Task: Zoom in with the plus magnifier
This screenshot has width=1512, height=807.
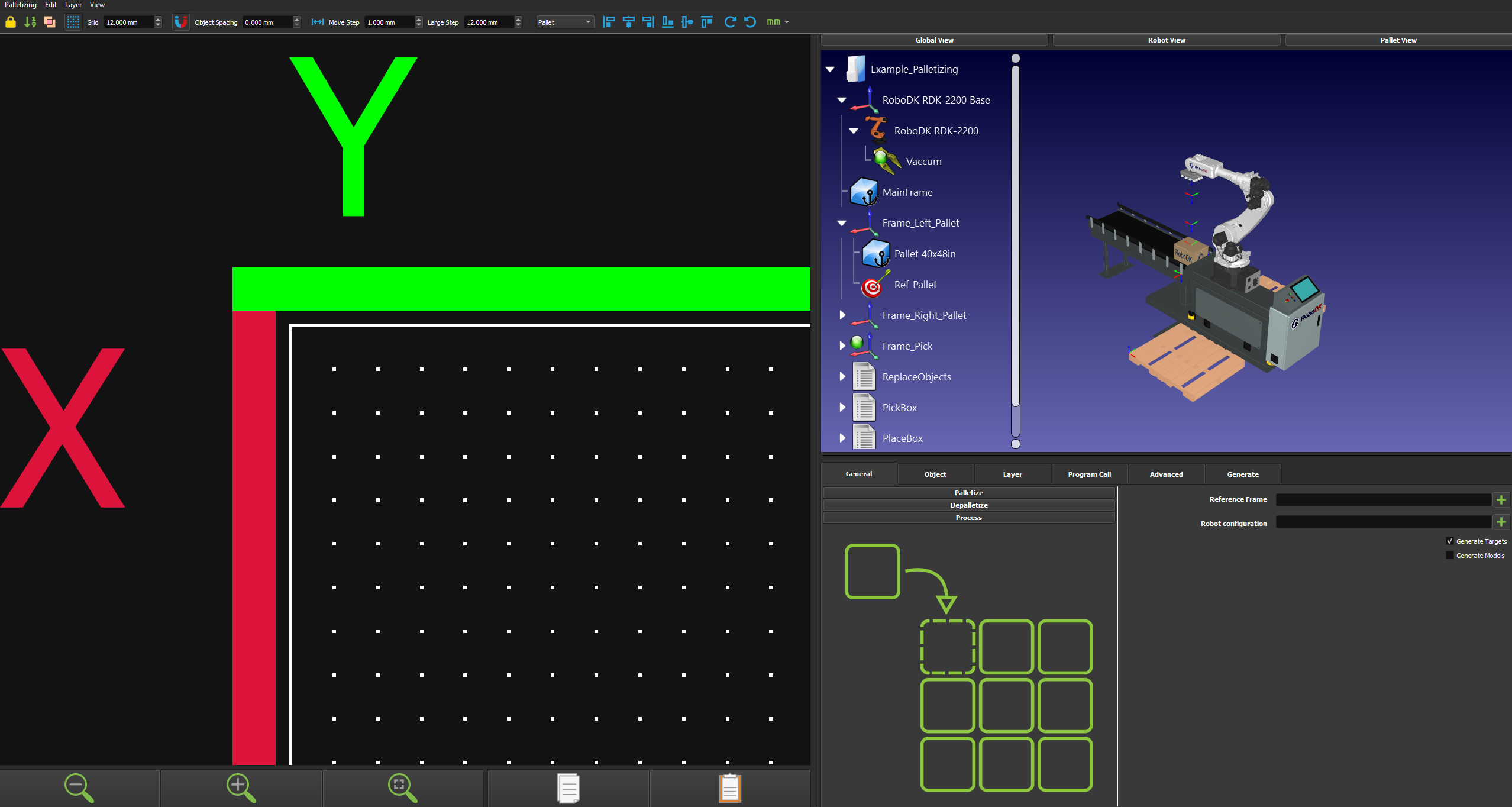Action: [241, 788]
